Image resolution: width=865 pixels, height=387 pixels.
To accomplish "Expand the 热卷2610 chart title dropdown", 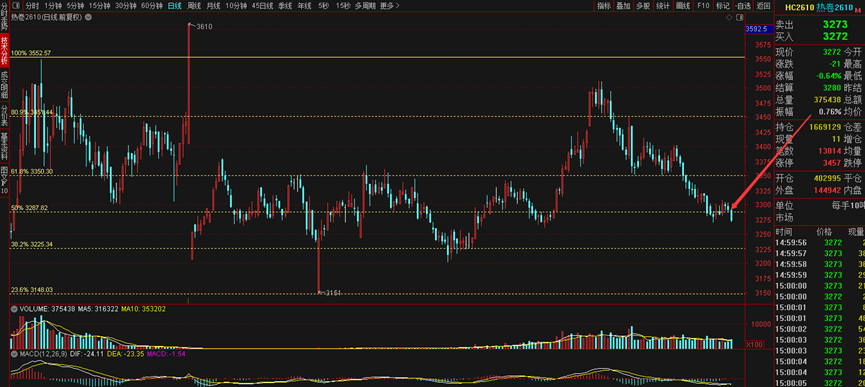I will point(89,17).
